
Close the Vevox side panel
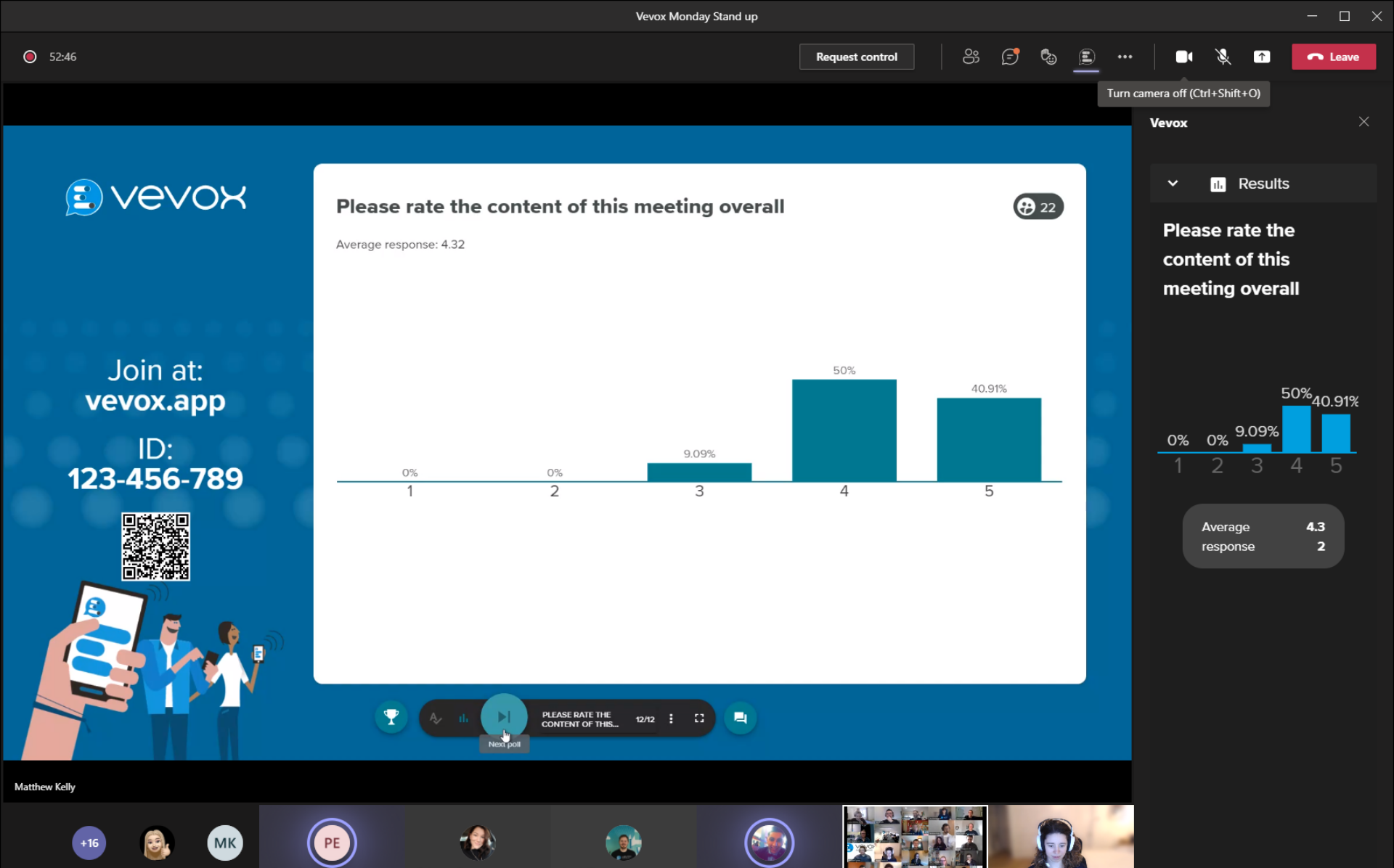point(1364,122)
